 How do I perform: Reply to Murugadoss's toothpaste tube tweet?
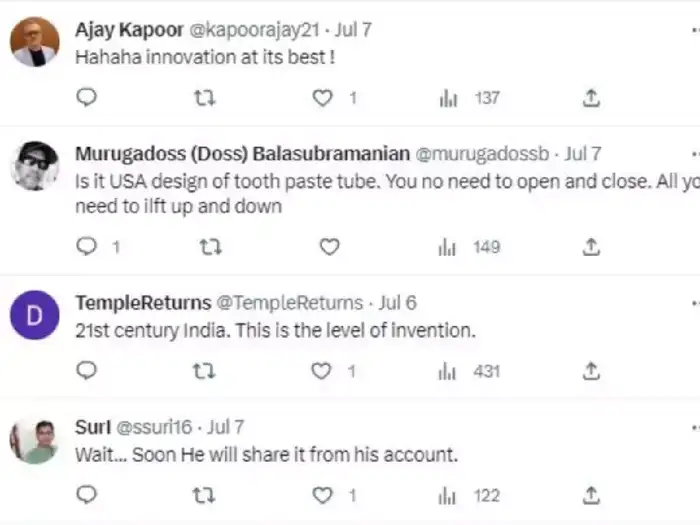tap(87, 246)
